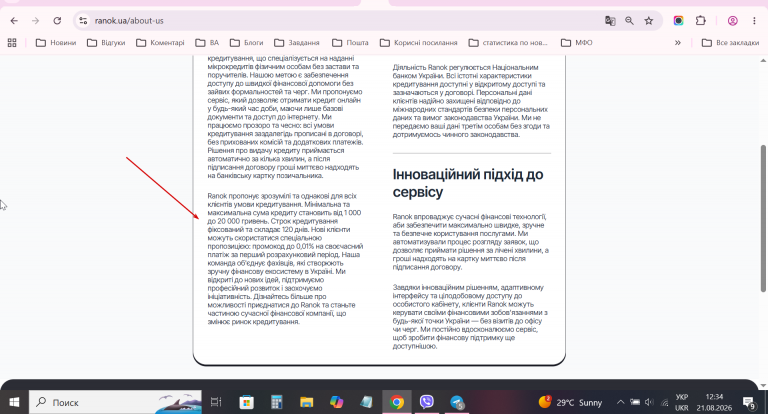Open the ВА bookmark folder
The image size is (768, 414).
(x=207, y=43)
